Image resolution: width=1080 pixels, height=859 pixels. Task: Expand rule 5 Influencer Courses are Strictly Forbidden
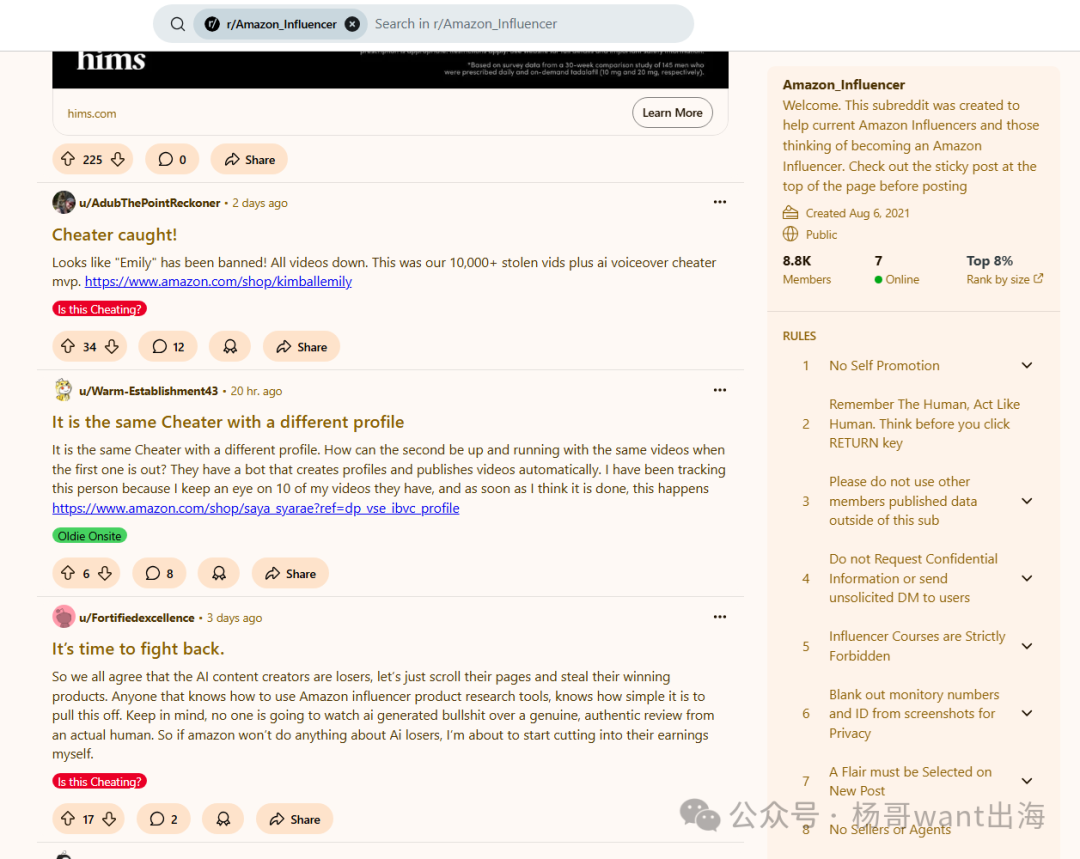[x=1027, y=646]
